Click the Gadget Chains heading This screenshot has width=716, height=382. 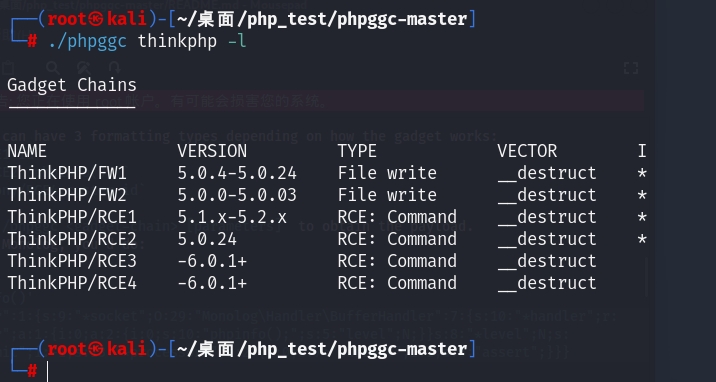point(72,85)
